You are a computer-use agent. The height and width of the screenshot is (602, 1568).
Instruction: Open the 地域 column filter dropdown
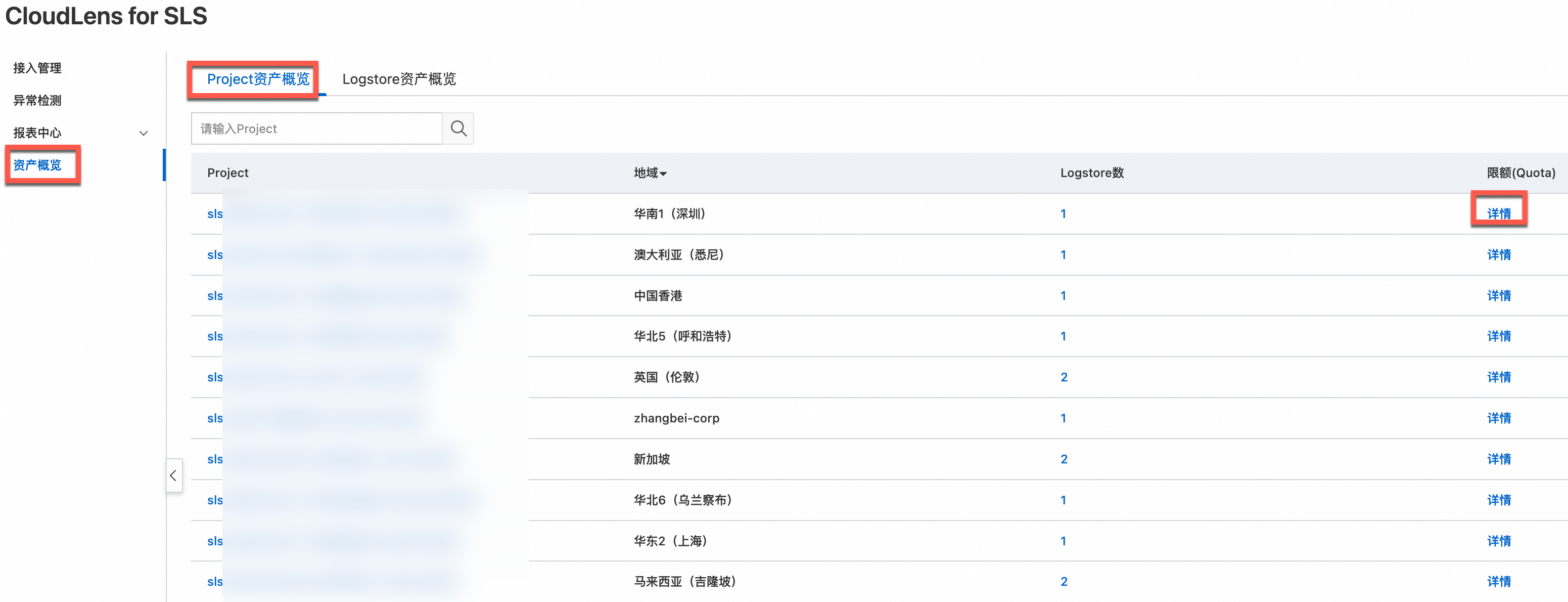click(664, 174)
